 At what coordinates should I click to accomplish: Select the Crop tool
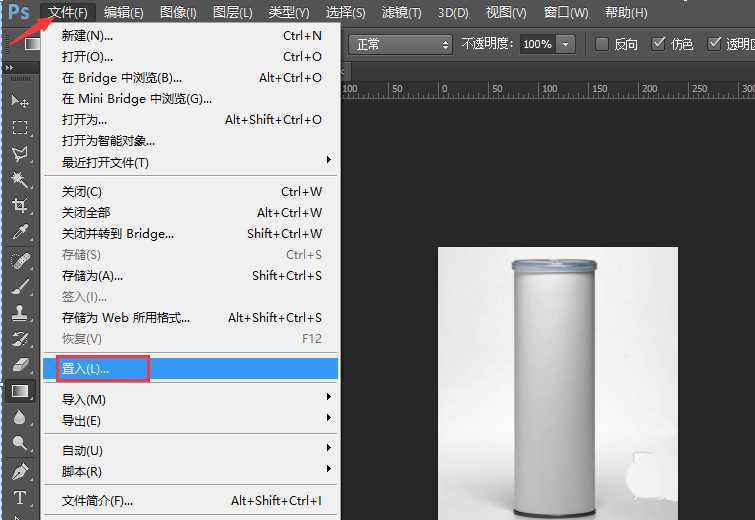(19, 206)
